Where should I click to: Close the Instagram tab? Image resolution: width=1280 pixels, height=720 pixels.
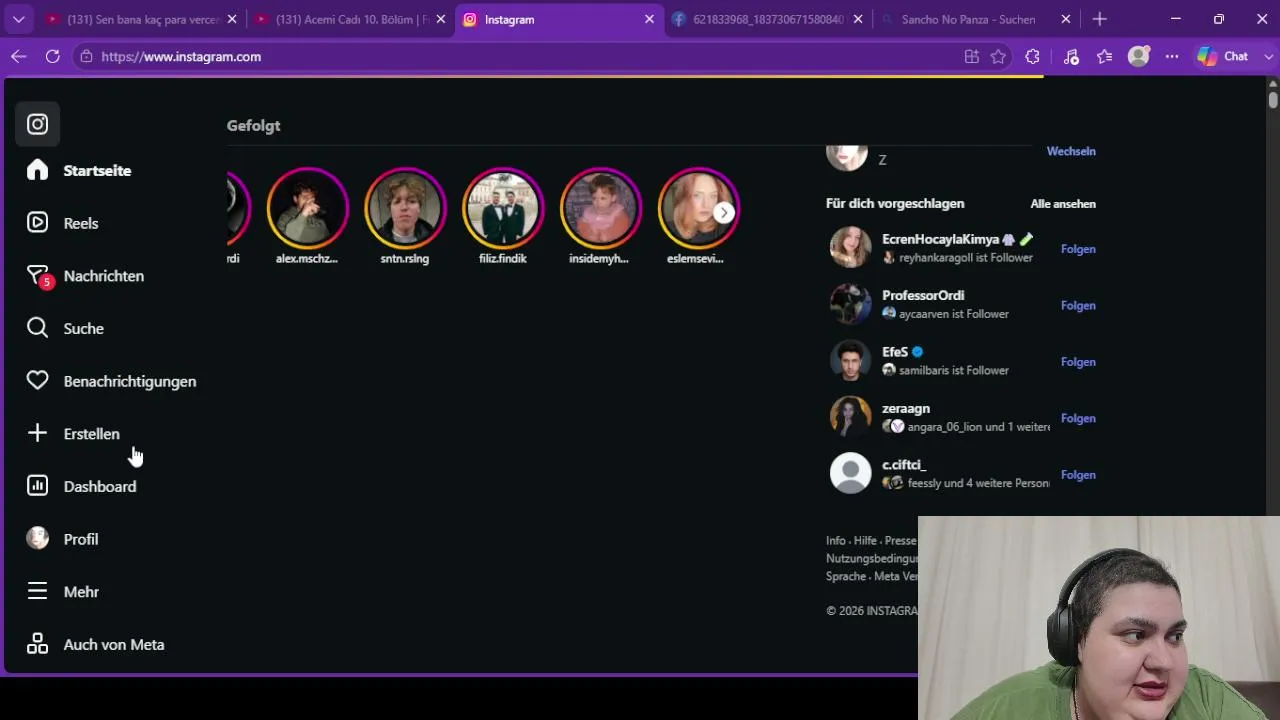(x=649, y=19)
